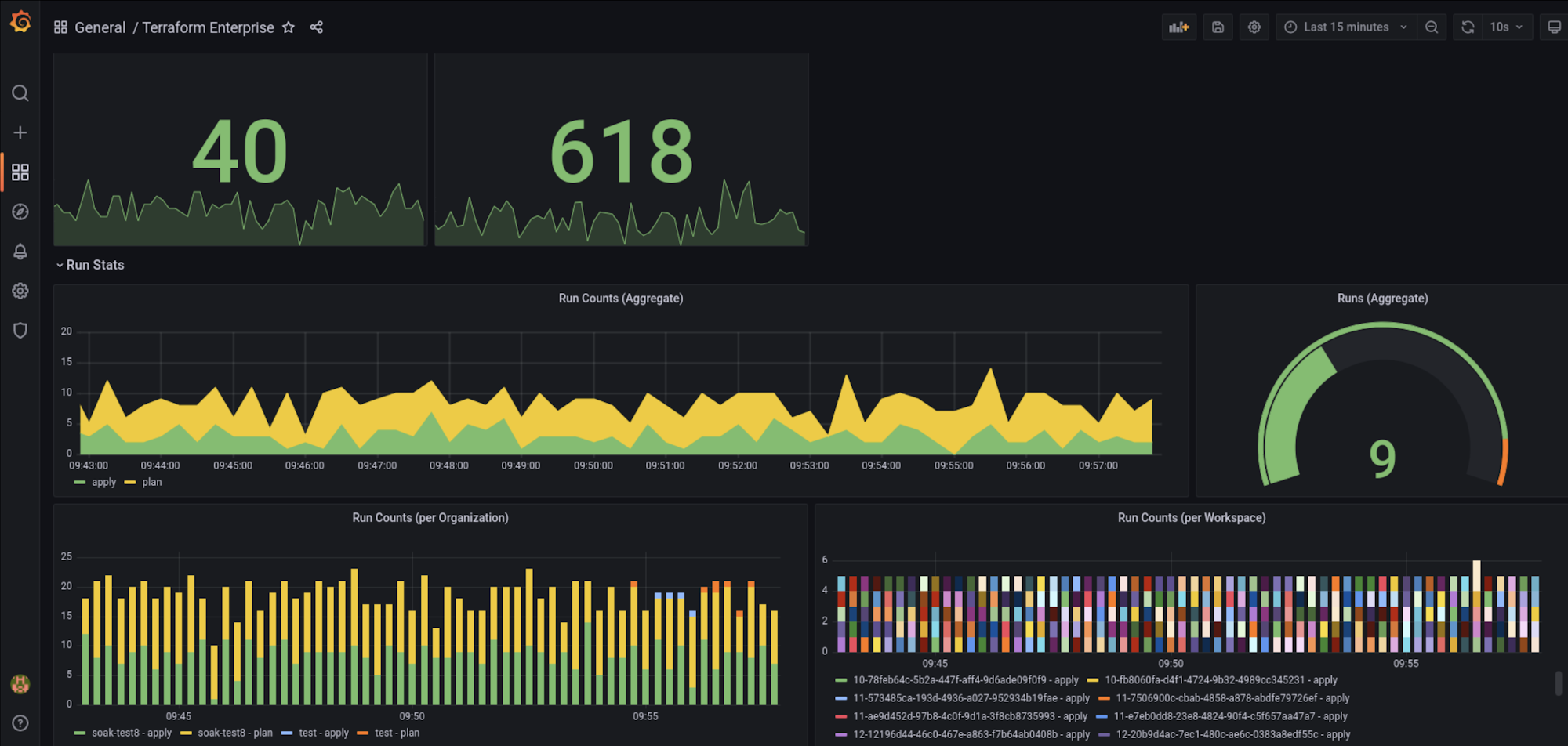The width and height of the screenshot is (1568, 746).
Task: Open the Explore section from the sidebar
Action: tap(20, 212)
